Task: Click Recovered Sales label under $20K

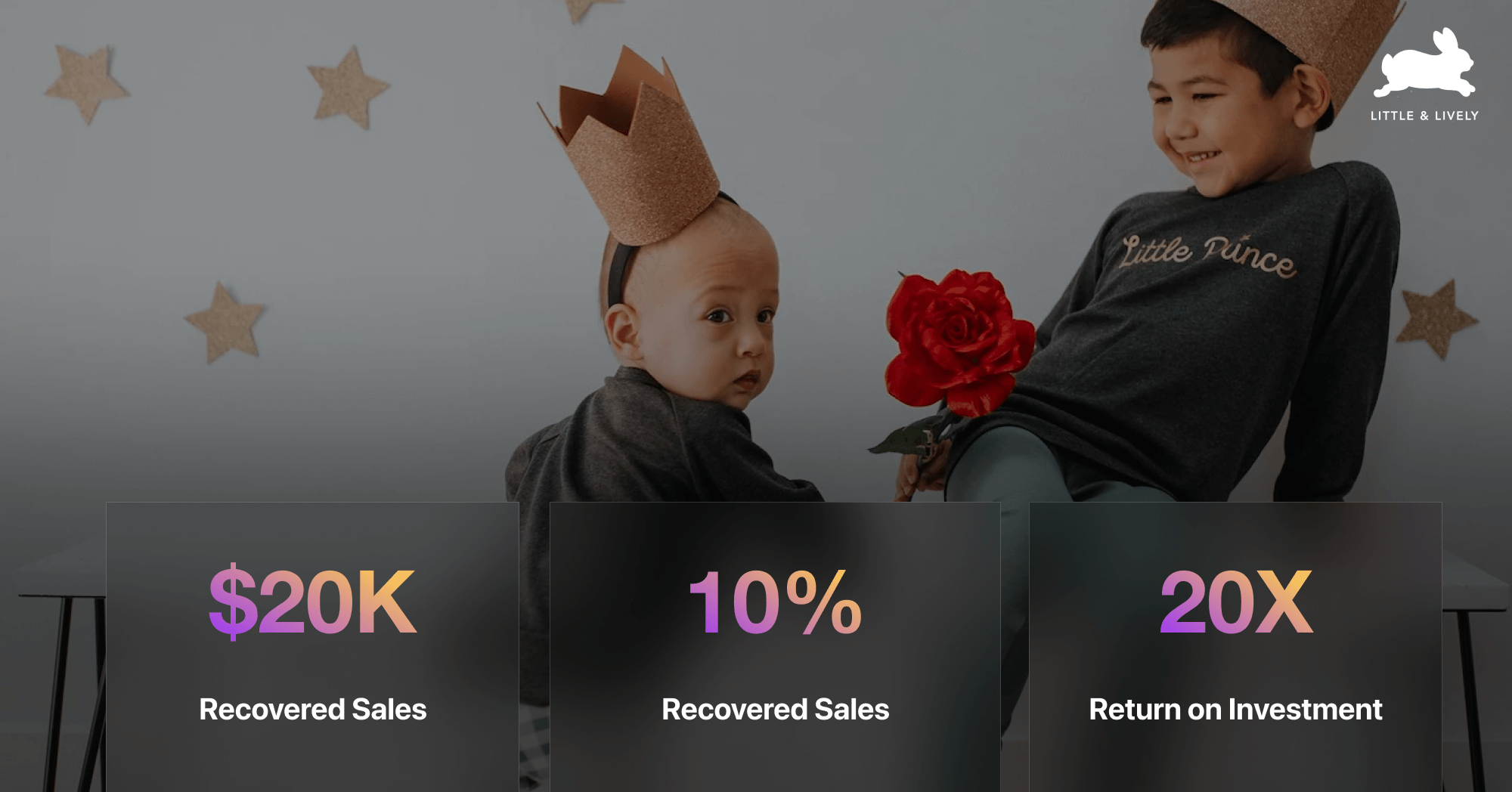Action: tap(312, 710)
